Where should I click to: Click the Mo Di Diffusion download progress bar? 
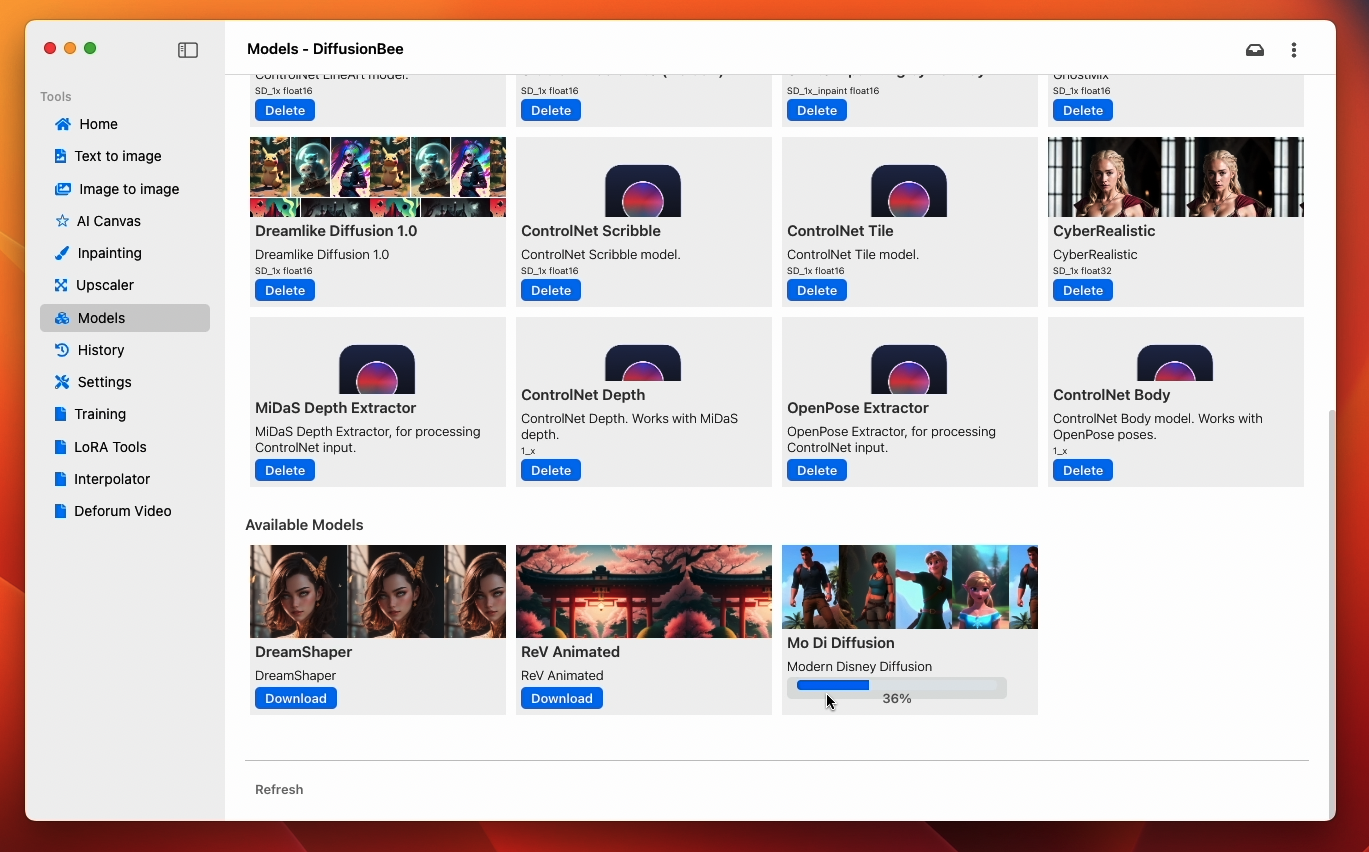[896, 686]
